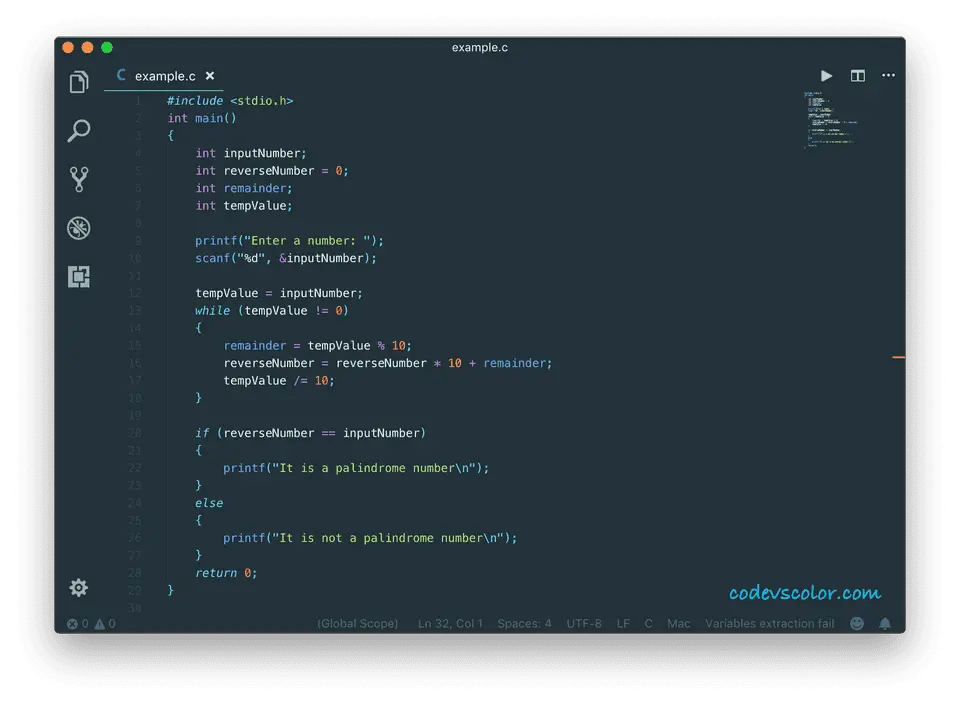Open errors and warnings count panel
This screenshot has height=705, width=960.
coord(91,623)
